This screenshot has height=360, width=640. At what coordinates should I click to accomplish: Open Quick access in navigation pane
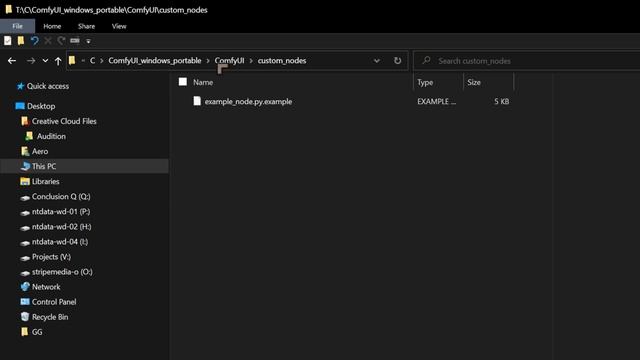click(x=48, y=86)
